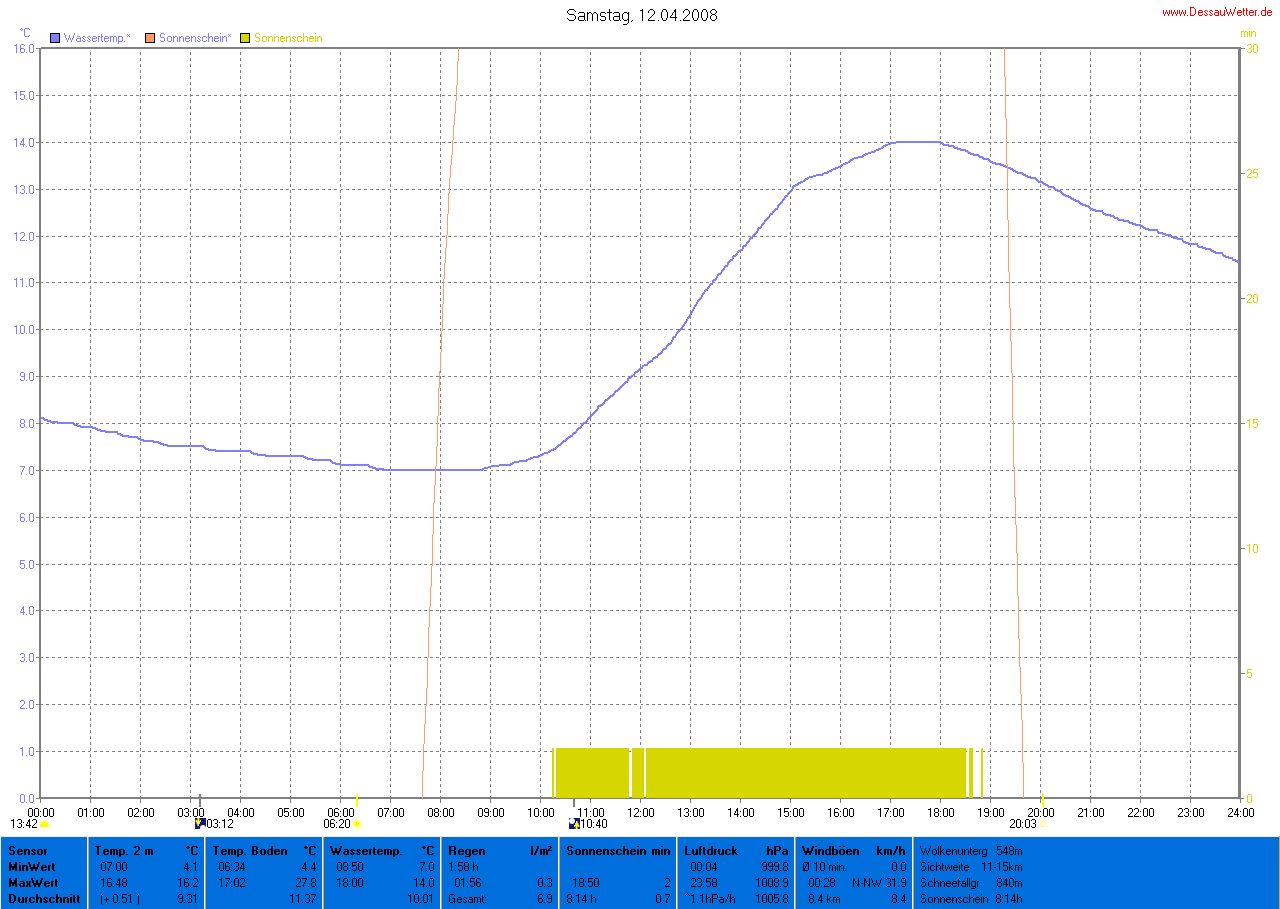The width and height of the screenshot is (1280, 909).
Task: Click the blue Wassertemp. legend square
Action: [x=56, y=38]
